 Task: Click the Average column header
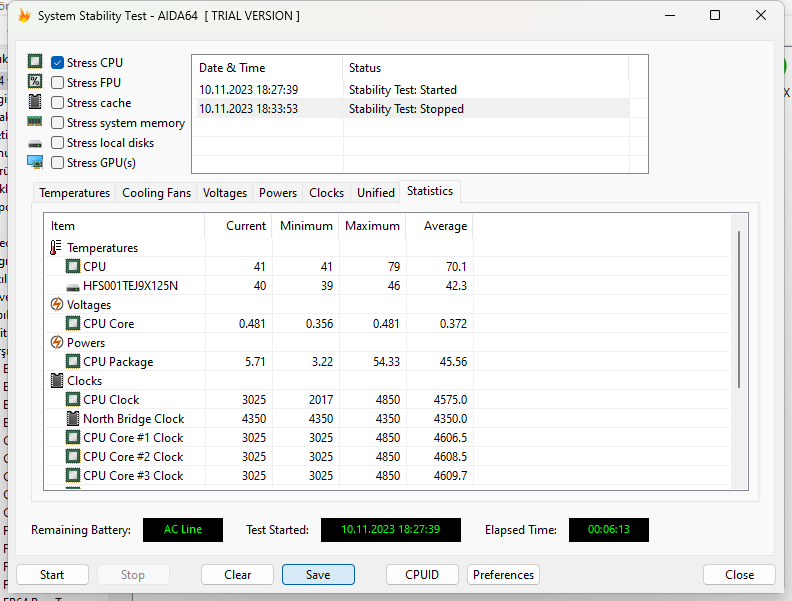tap(440, 226)
